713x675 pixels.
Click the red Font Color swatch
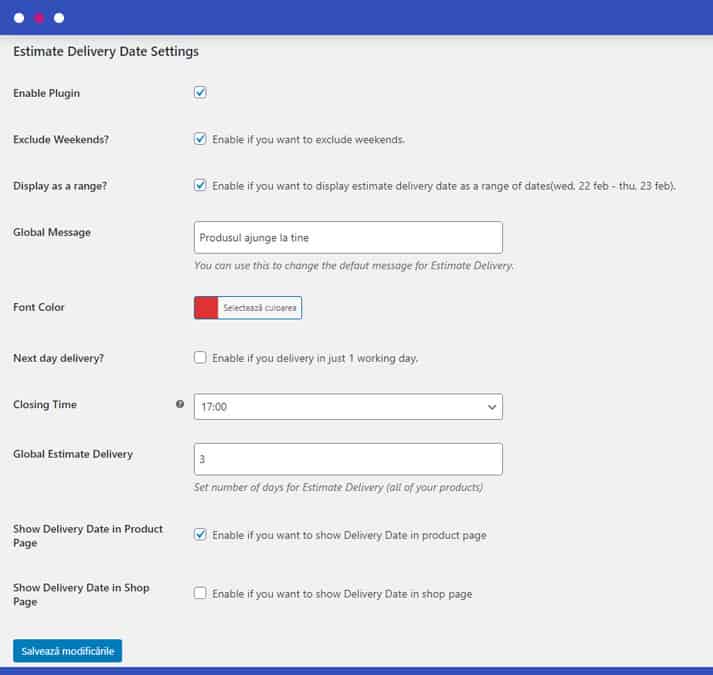click(206, 308)
